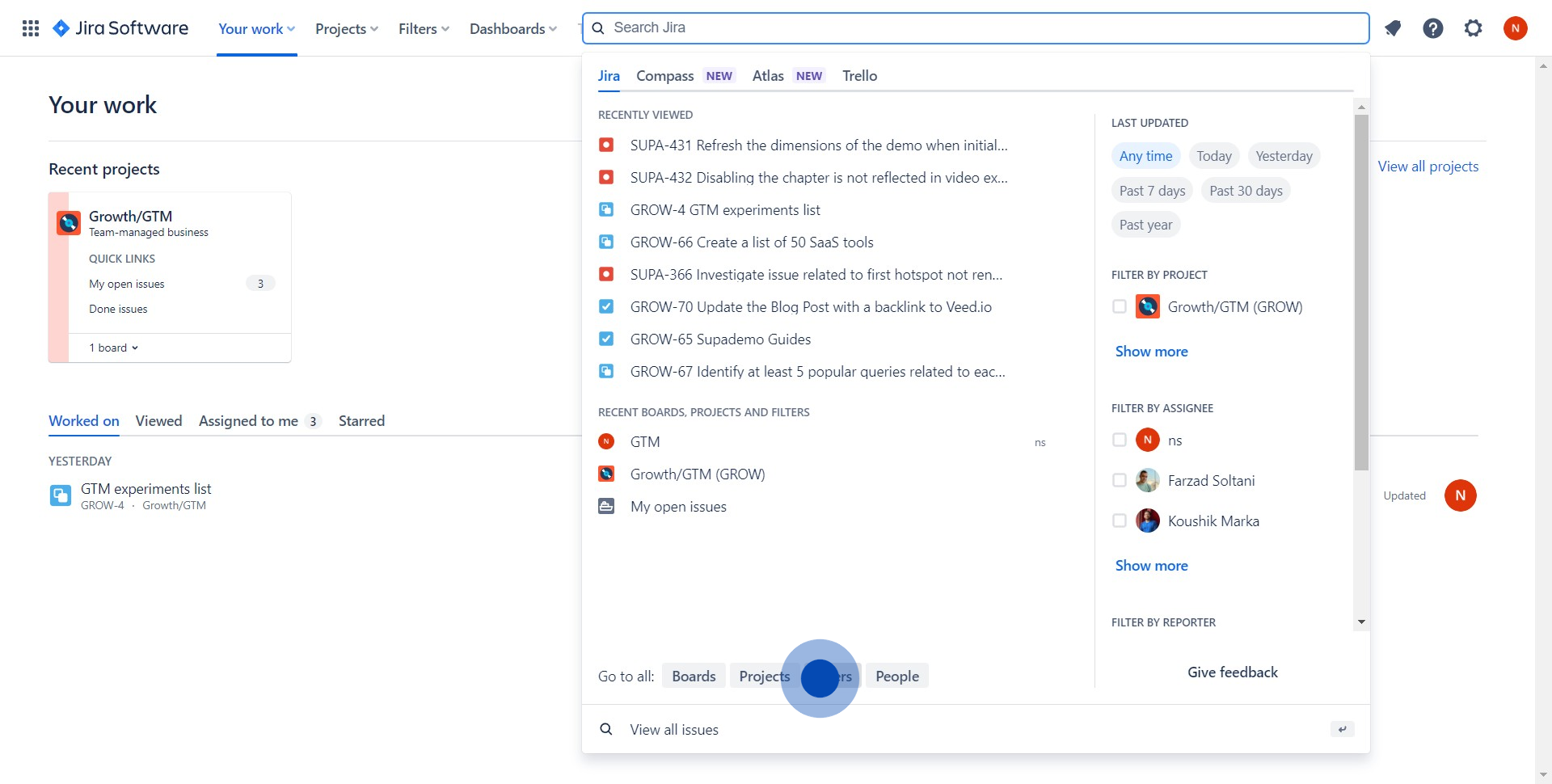Show more projects under Filter by project
Viewport: 1552px width, 784px height.
coord(1151,352)
